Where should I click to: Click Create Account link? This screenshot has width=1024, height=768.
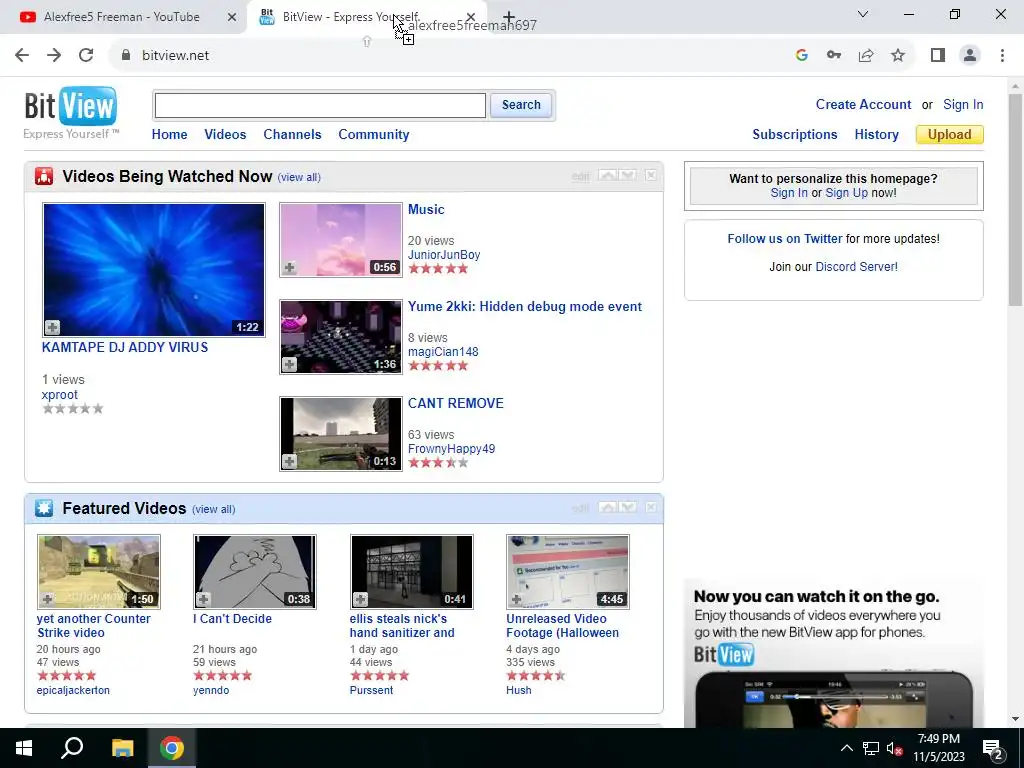tap(863, 104)
